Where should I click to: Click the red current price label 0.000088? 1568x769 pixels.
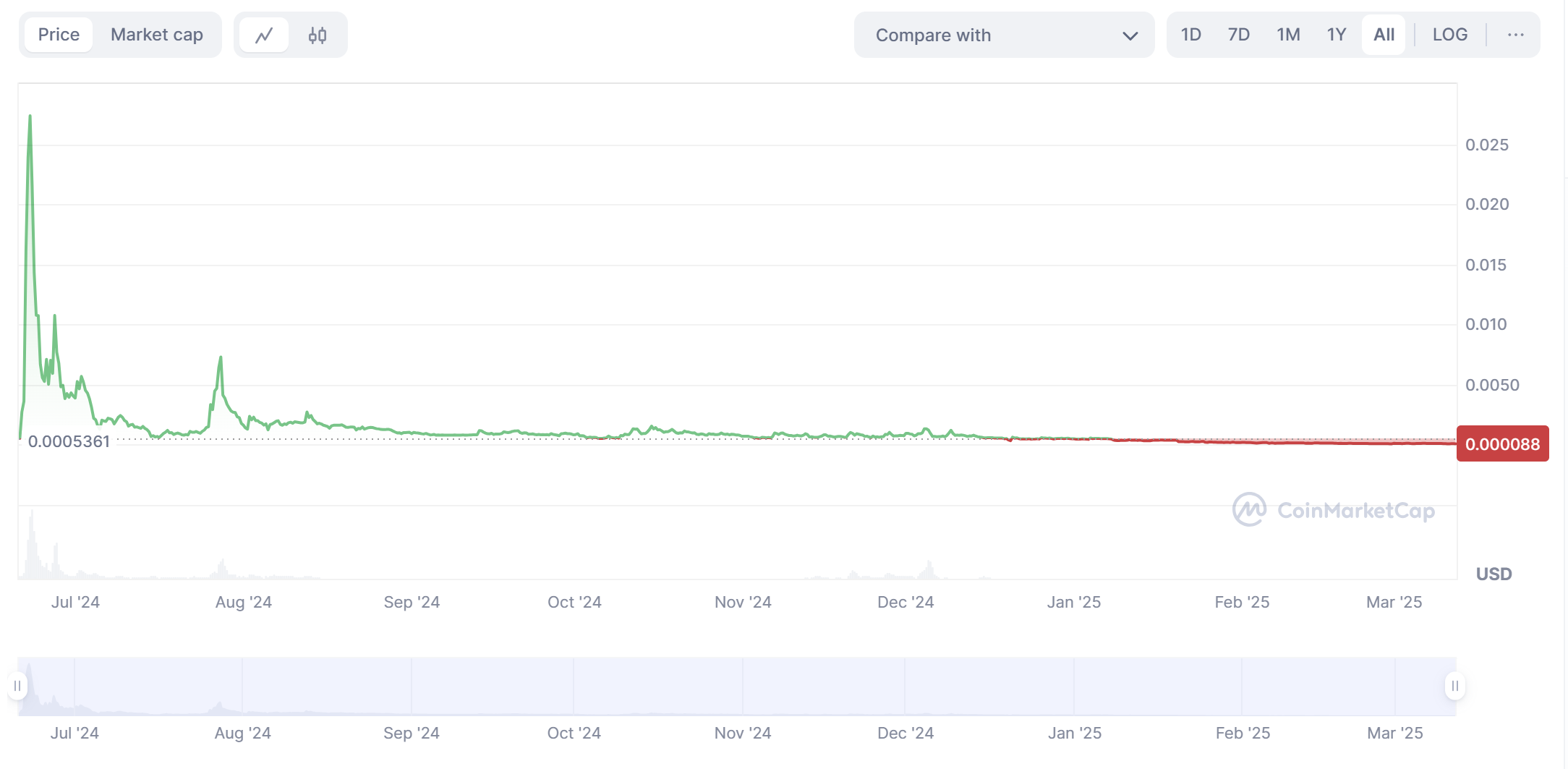1502,444
